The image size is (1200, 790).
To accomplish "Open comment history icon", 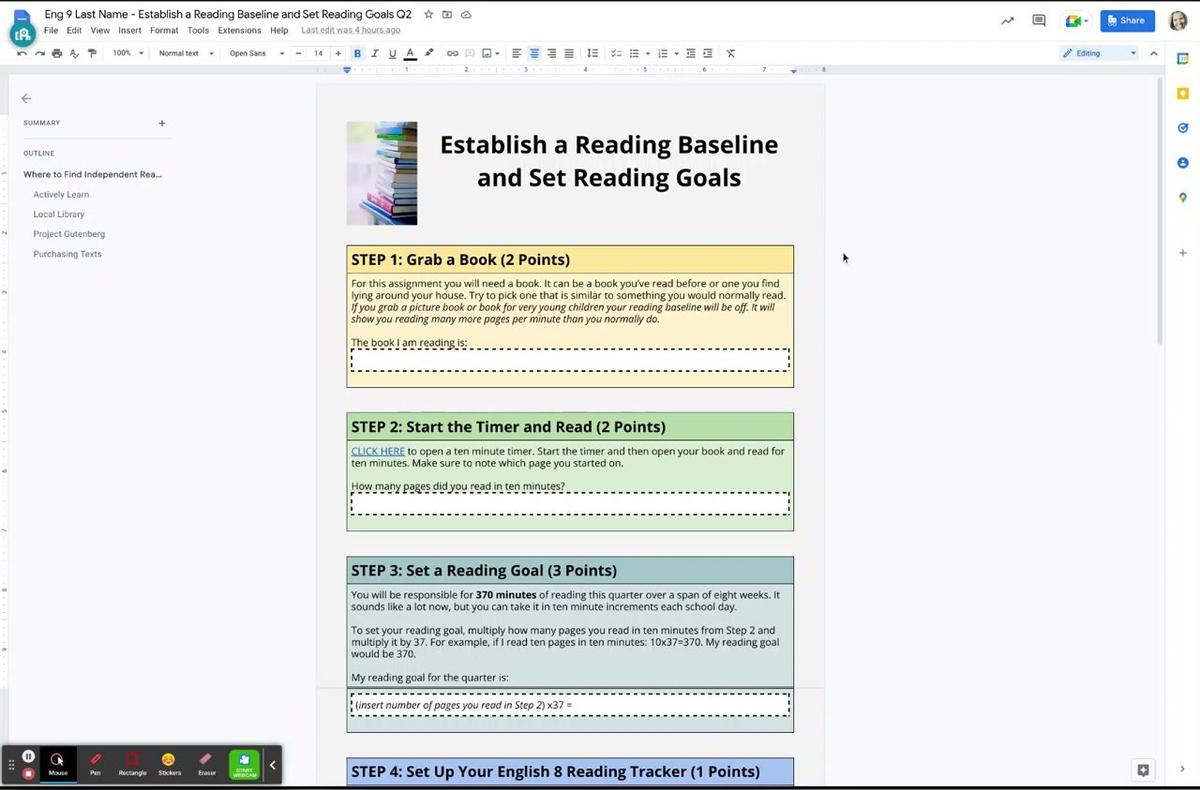I will 1039,20.
